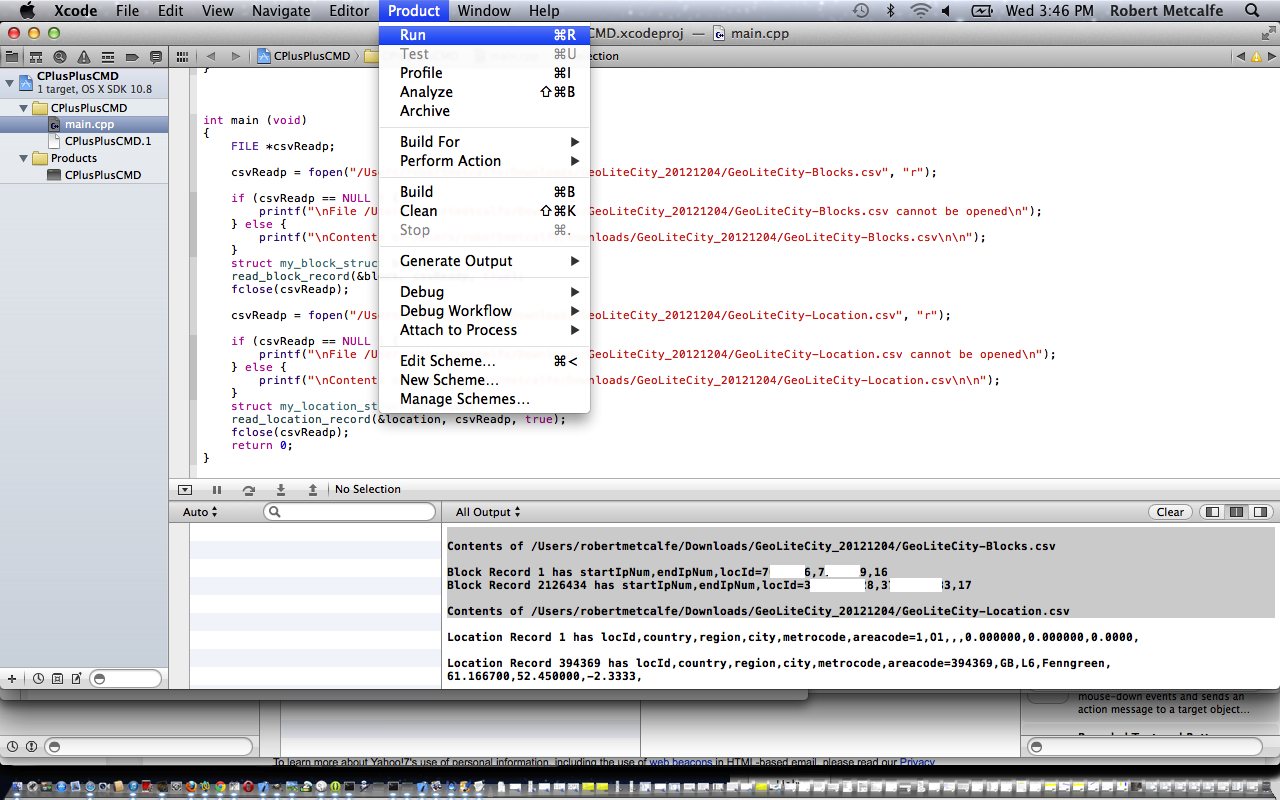Screen dimensions: 1280x800
Task: Expand the Build For submenu
Action: point(485,142)
